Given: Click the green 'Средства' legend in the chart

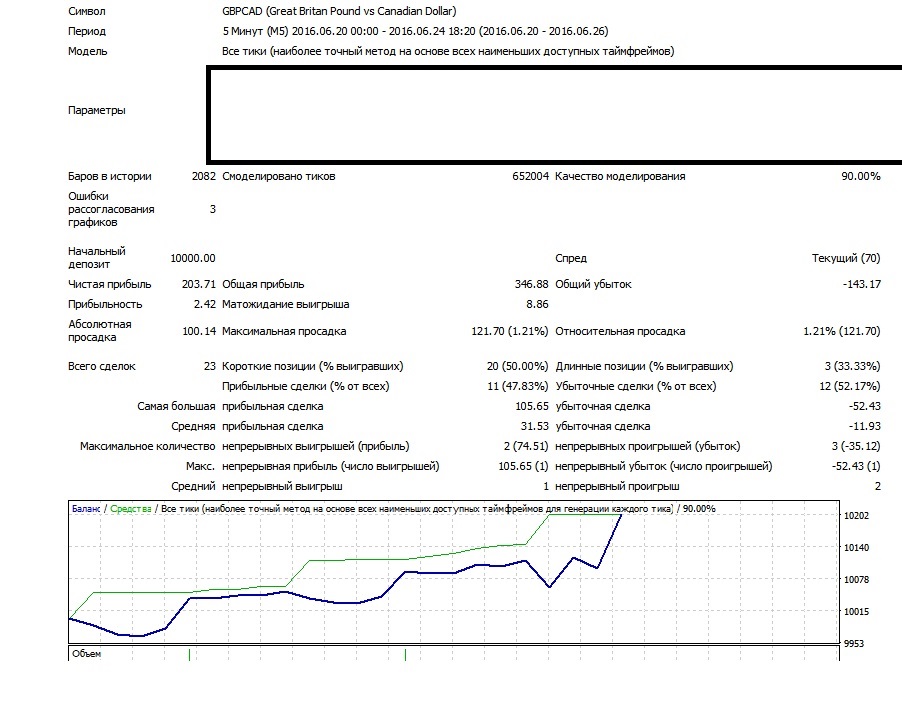Looking at the screenshot, I should click(x=131, y=508).
